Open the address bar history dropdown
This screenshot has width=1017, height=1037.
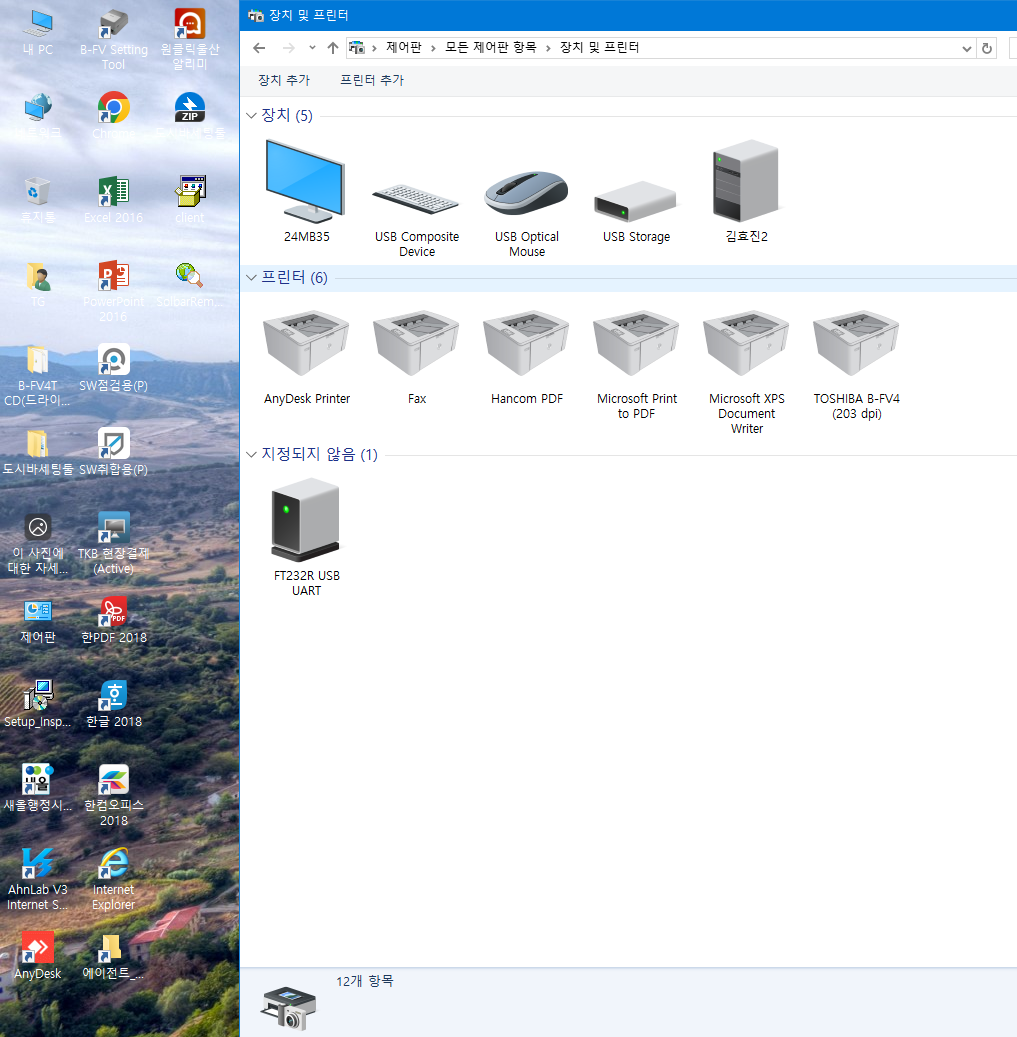point(966,48)
